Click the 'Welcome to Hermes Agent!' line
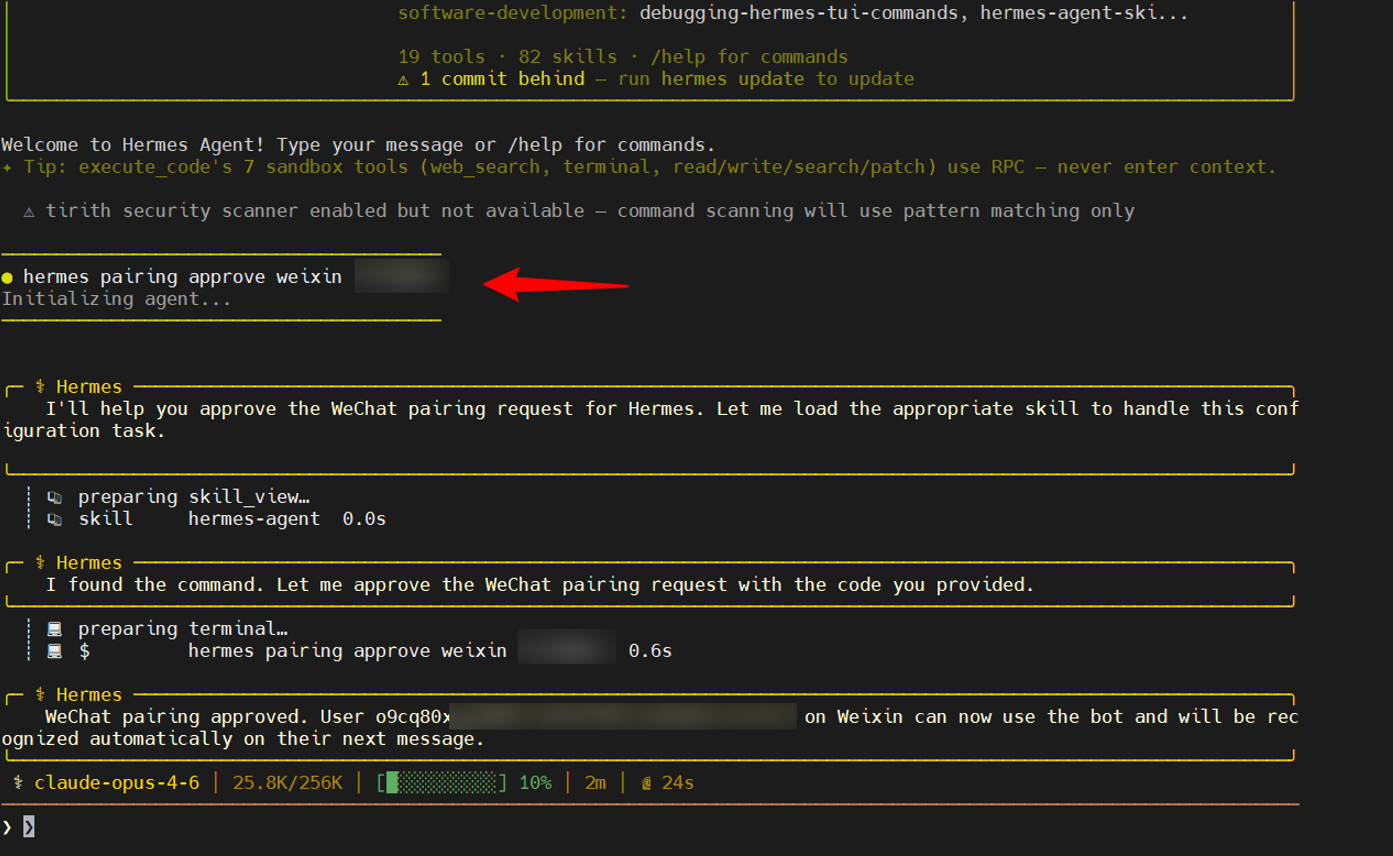Image resolution: width=1393 pixels, height=856 pixels. [359, 145]
